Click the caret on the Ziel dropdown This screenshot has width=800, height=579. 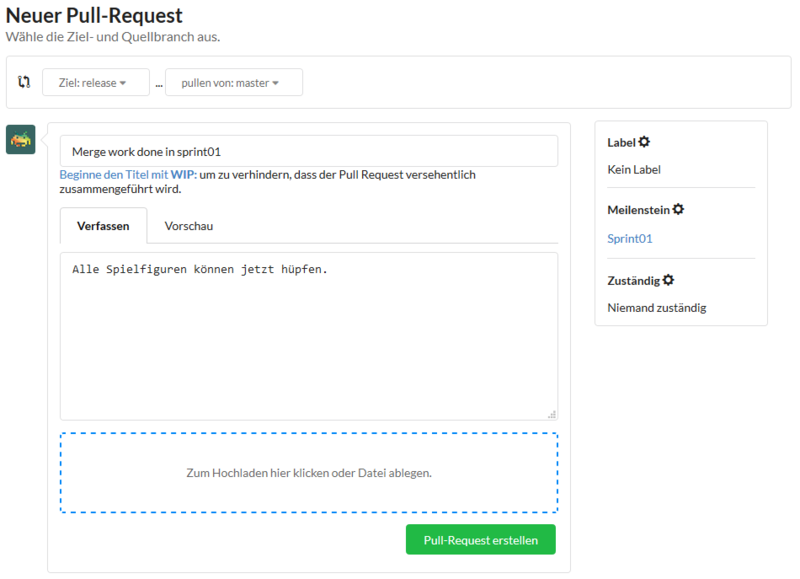pos(123,82)
